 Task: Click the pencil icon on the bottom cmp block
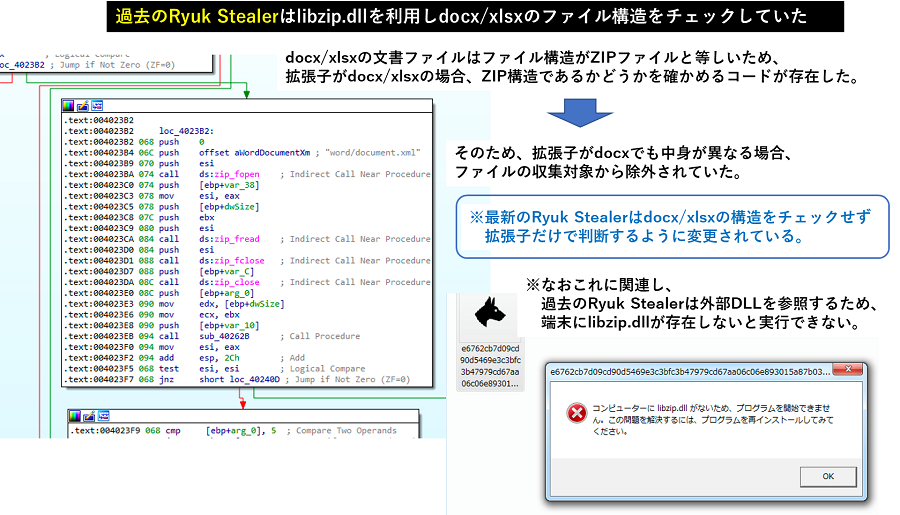tap(88, 415)
